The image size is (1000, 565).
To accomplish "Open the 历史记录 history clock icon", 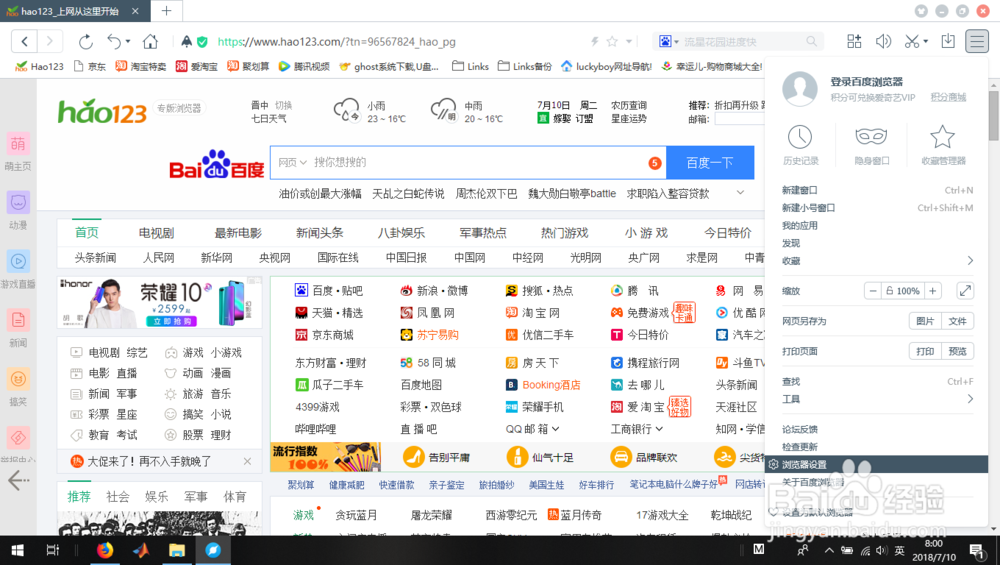I will pyautogui.click(x=800, y=136).
